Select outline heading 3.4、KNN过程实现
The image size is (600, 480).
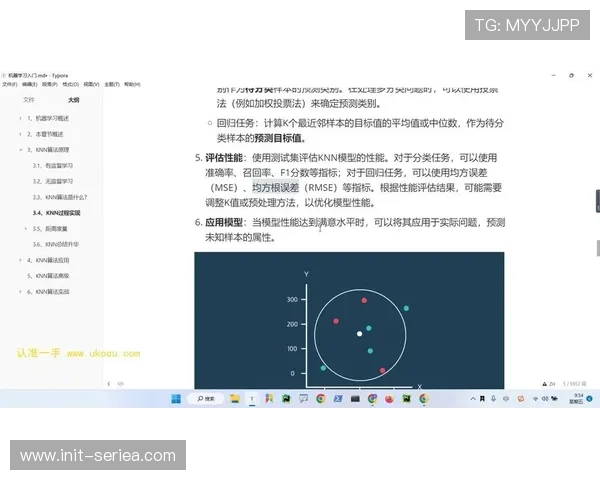point(57,213)
